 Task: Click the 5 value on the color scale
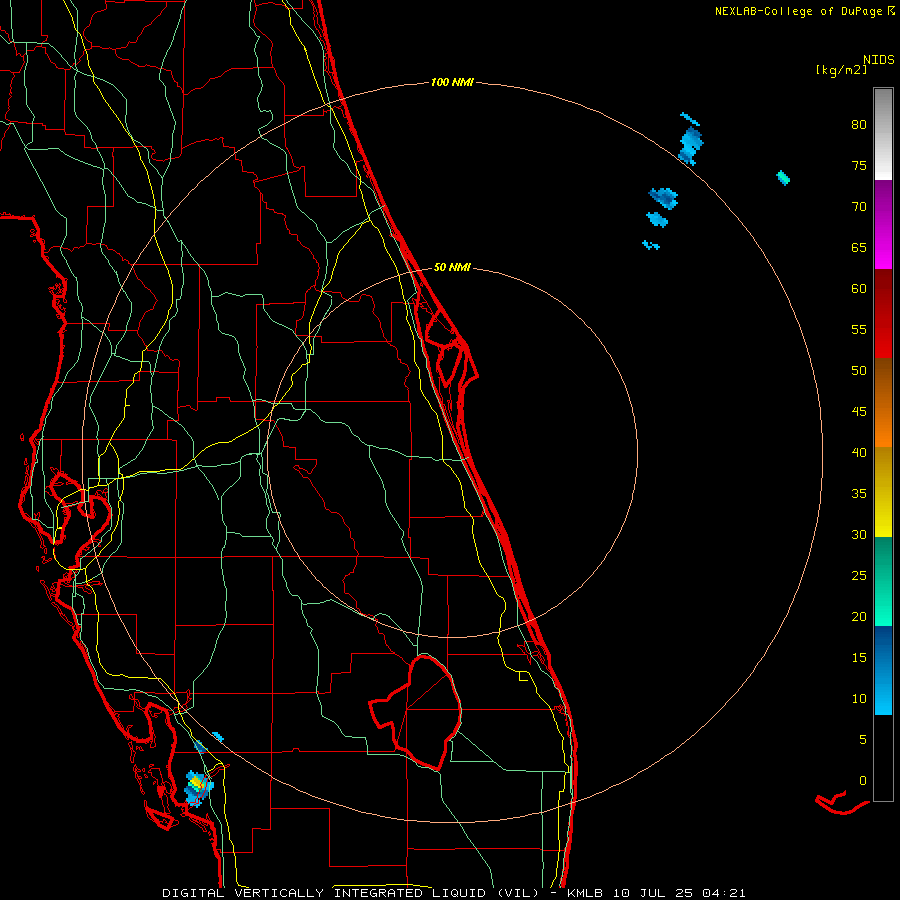pos(863,740)
